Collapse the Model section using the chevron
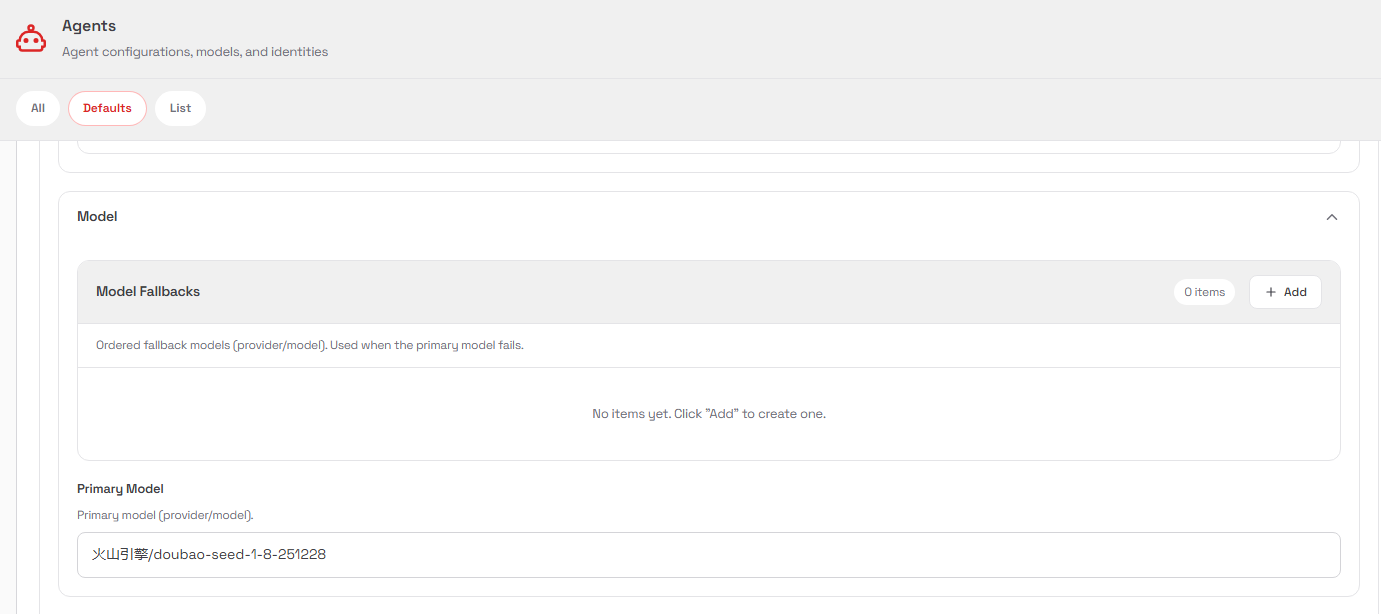 [1331, 217]
